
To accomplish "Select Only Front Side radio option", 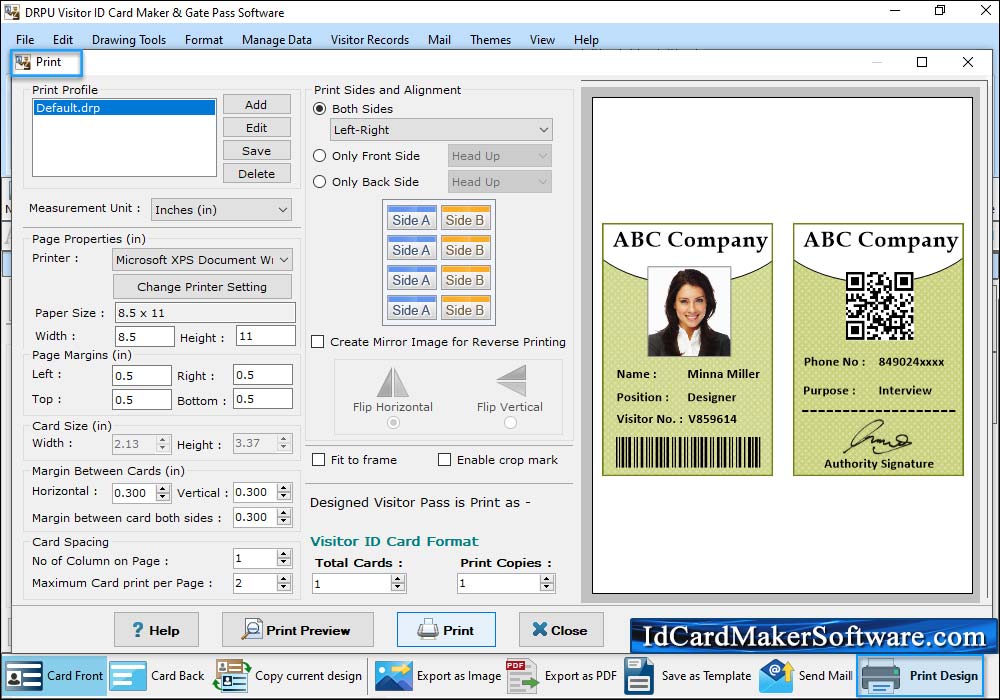I will (320, 156).
